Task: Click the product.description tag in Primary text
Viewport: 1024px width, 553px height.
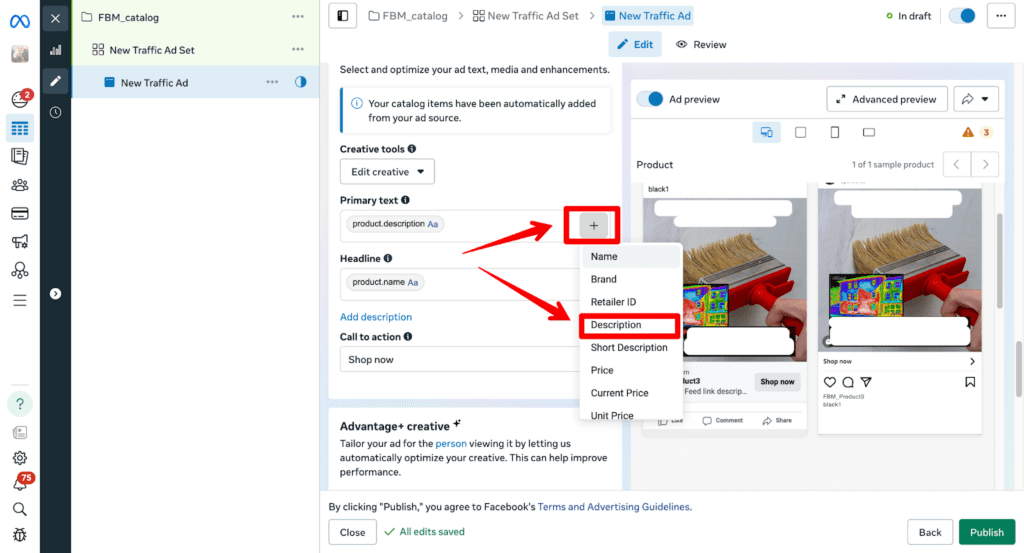Action: [x=395, y=224]
